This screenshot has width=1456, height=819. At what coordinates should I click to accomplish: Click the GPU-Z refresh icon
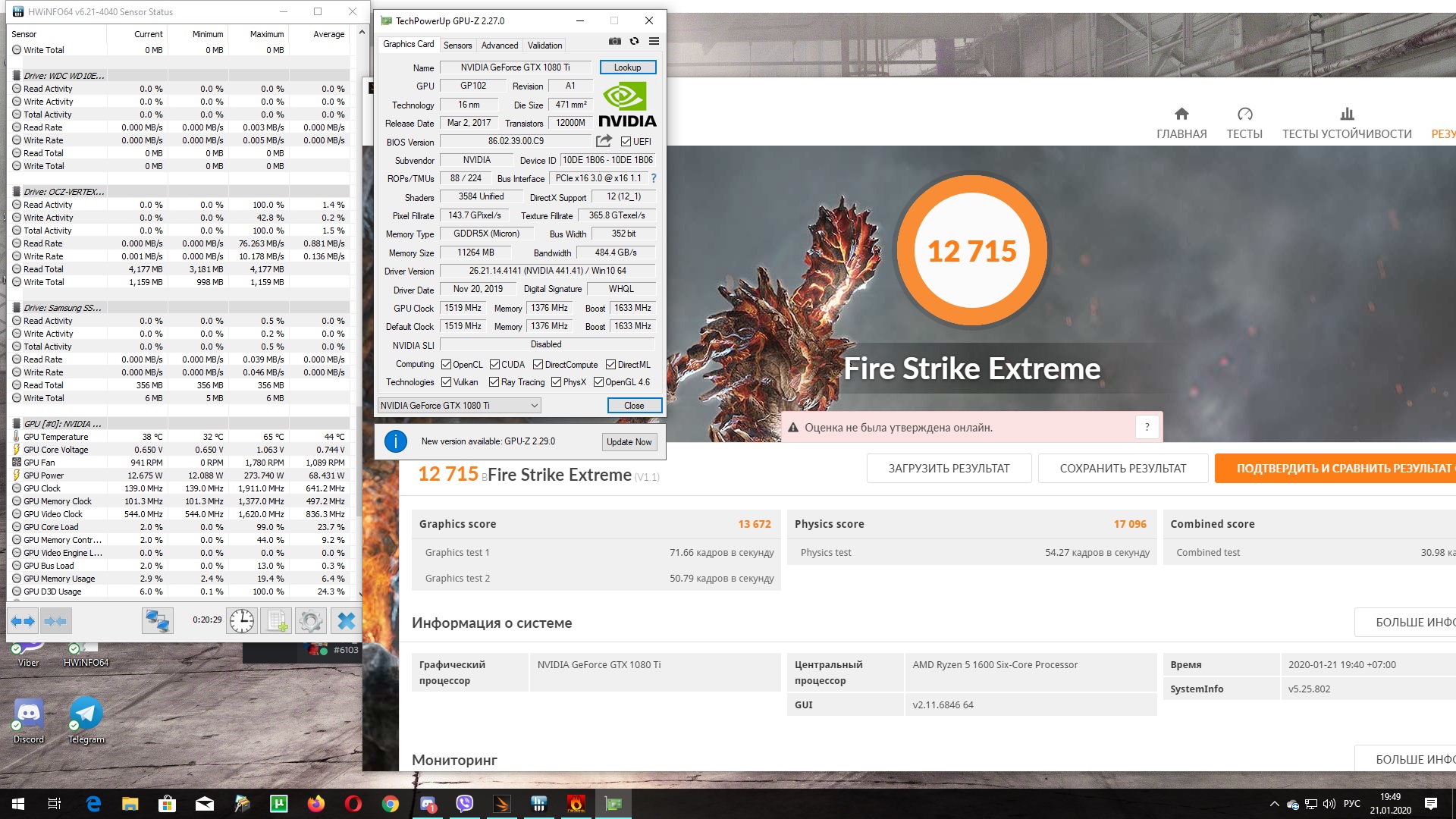click(x=635, y=42)
